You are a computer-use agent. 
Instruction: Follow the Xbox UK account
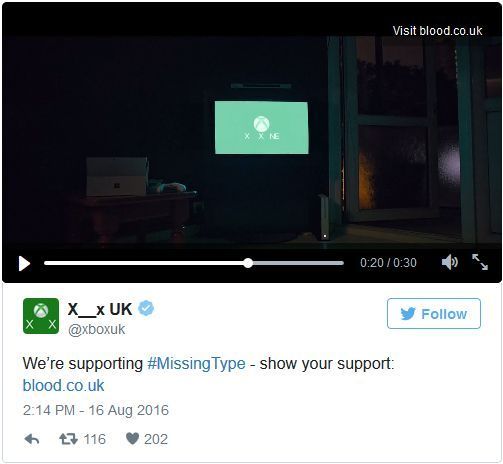434,314
